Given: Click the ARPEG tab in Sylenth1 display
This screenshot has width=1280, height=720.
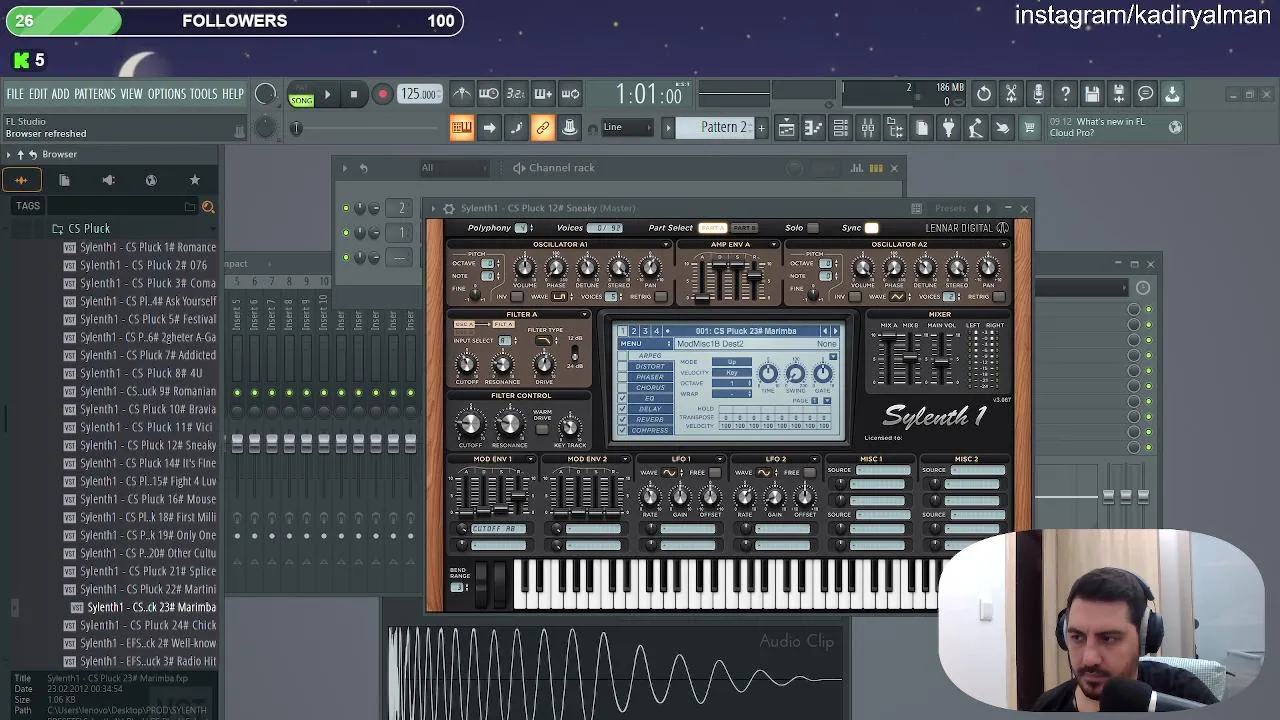Looking at the screenshot, I should click(649, 355).
